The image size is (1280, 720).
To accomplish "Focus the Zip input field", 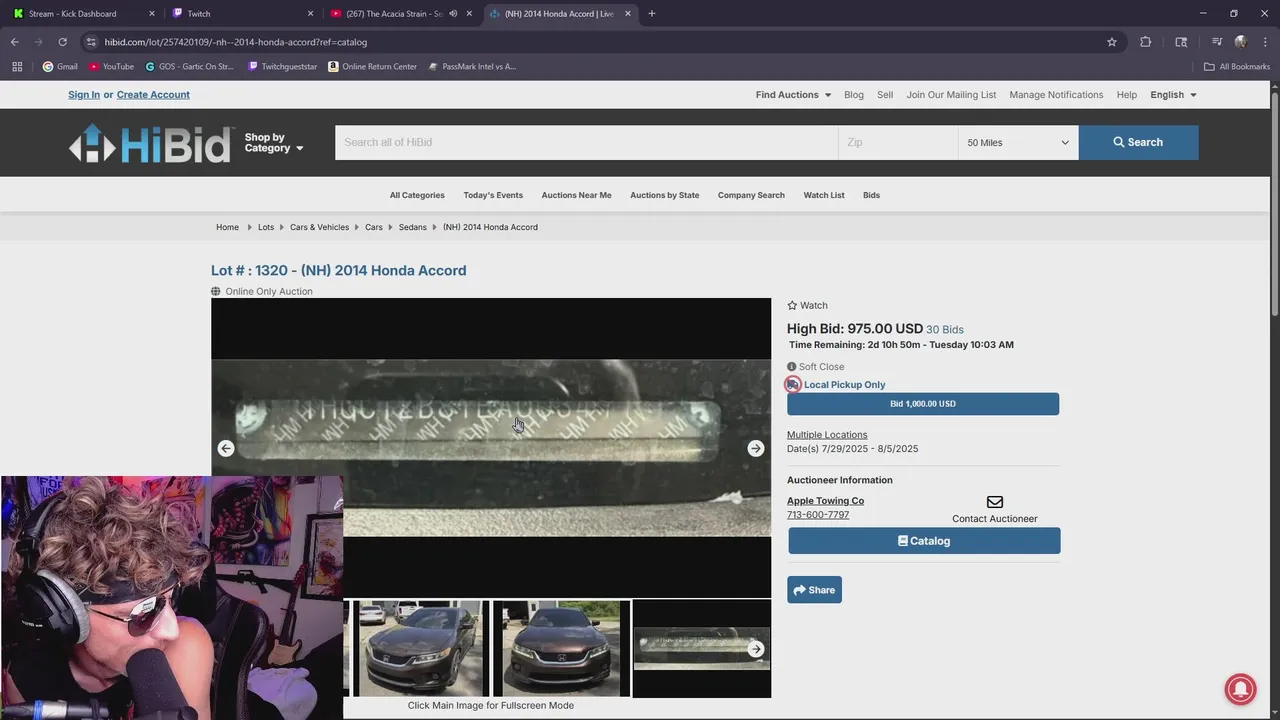I will point(898,143).
